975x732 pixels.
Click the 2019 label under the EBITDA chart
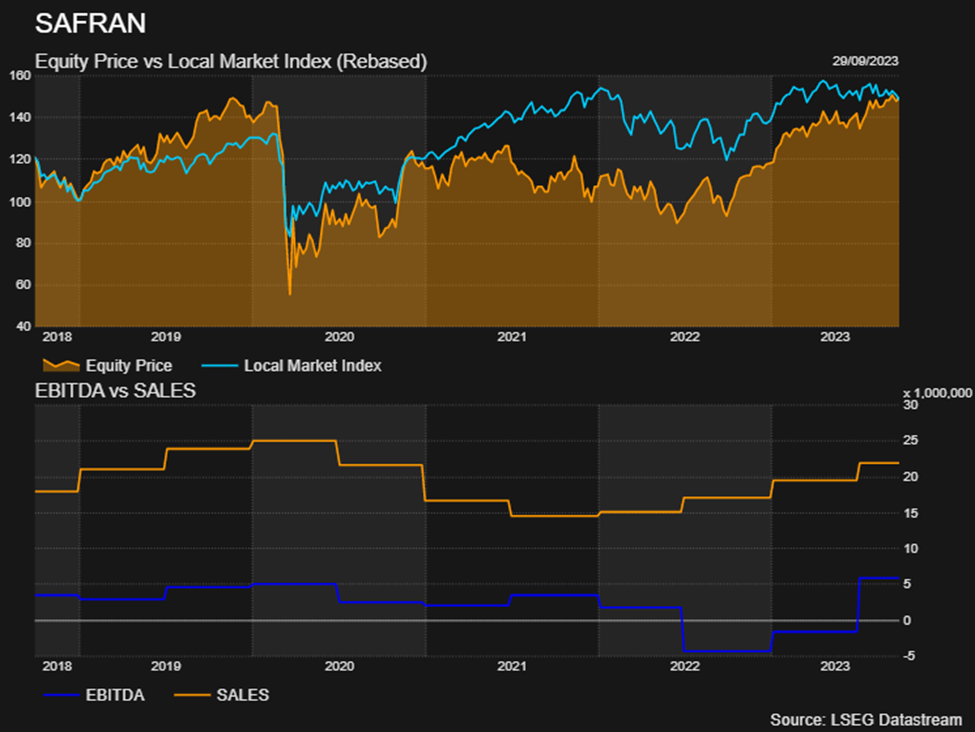(x=166, y=667)
